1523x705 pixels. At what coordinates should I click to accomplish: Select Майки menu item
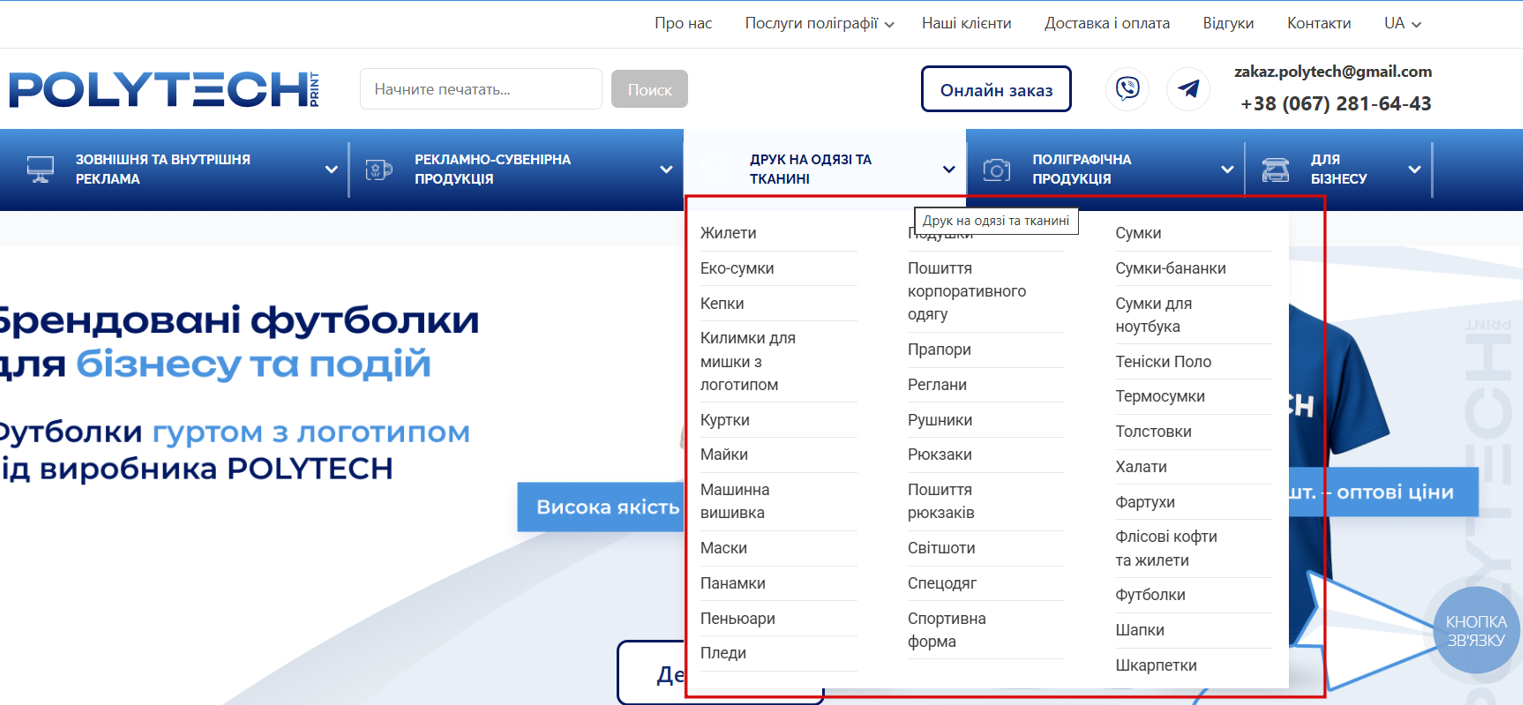tap(724, 454)
